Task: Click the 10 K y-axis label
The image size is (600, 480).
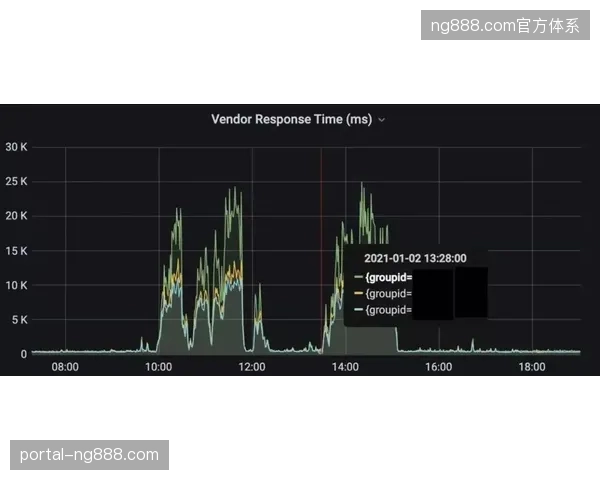Action: [16, 285]
